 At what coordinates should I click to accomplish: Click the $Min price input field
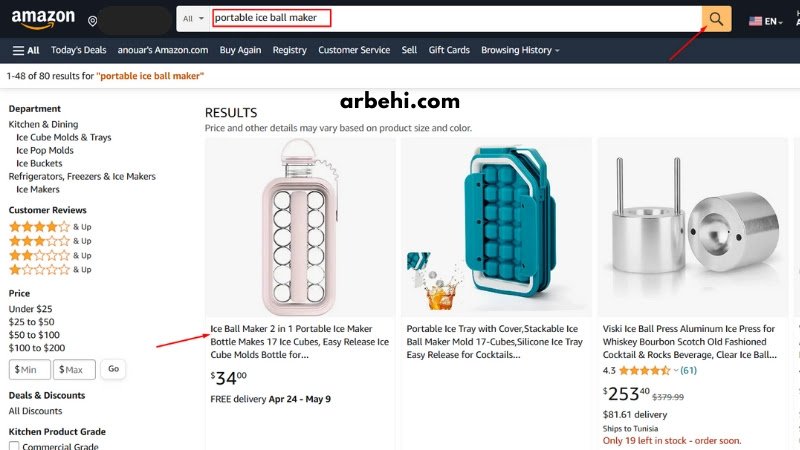[x=30, y=369]
